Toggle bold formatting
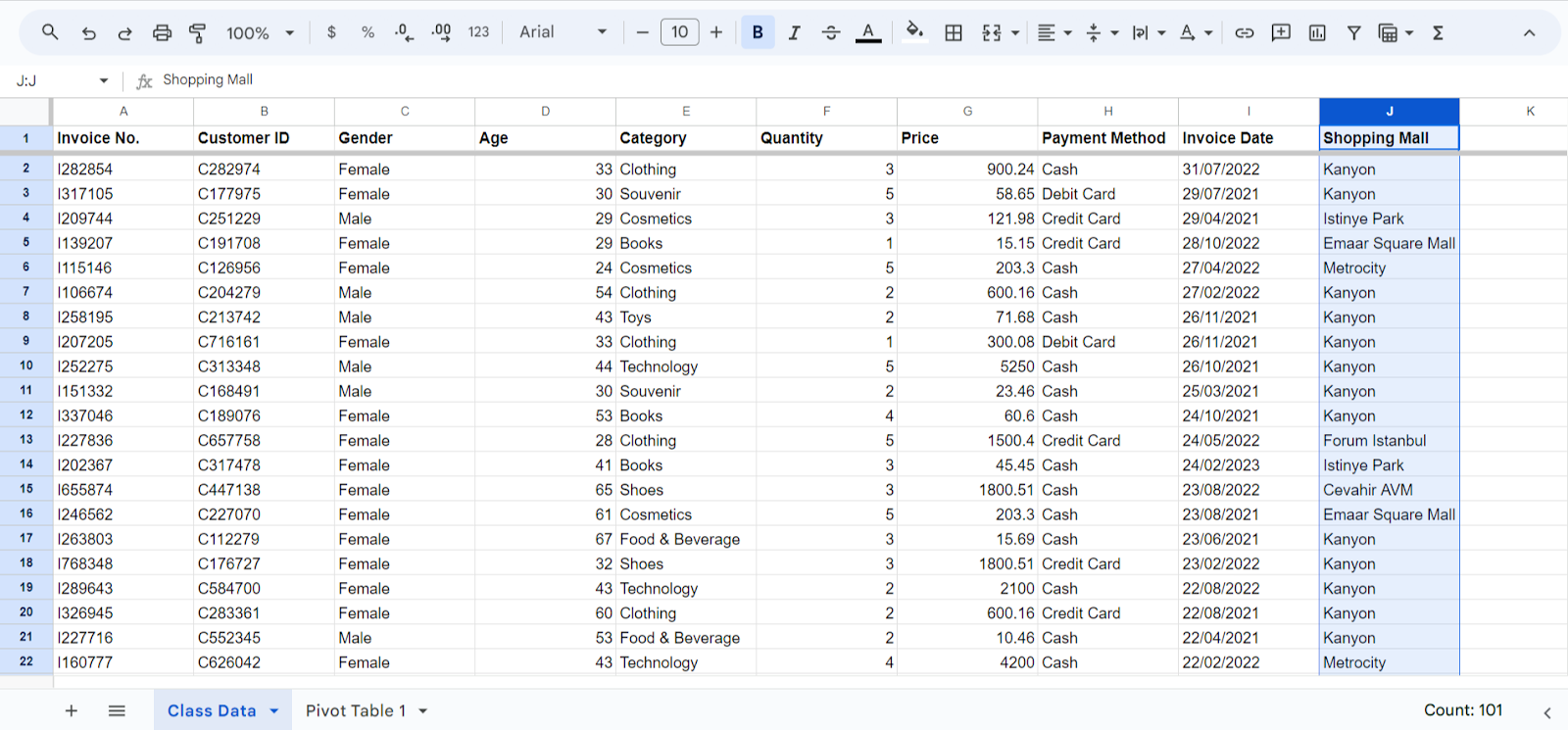This screenshot has width=1568, height=730. [758, 32]
